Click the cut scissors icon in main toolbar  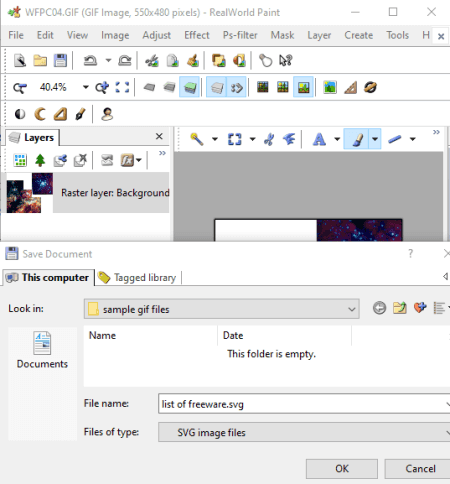click(152, 61)
